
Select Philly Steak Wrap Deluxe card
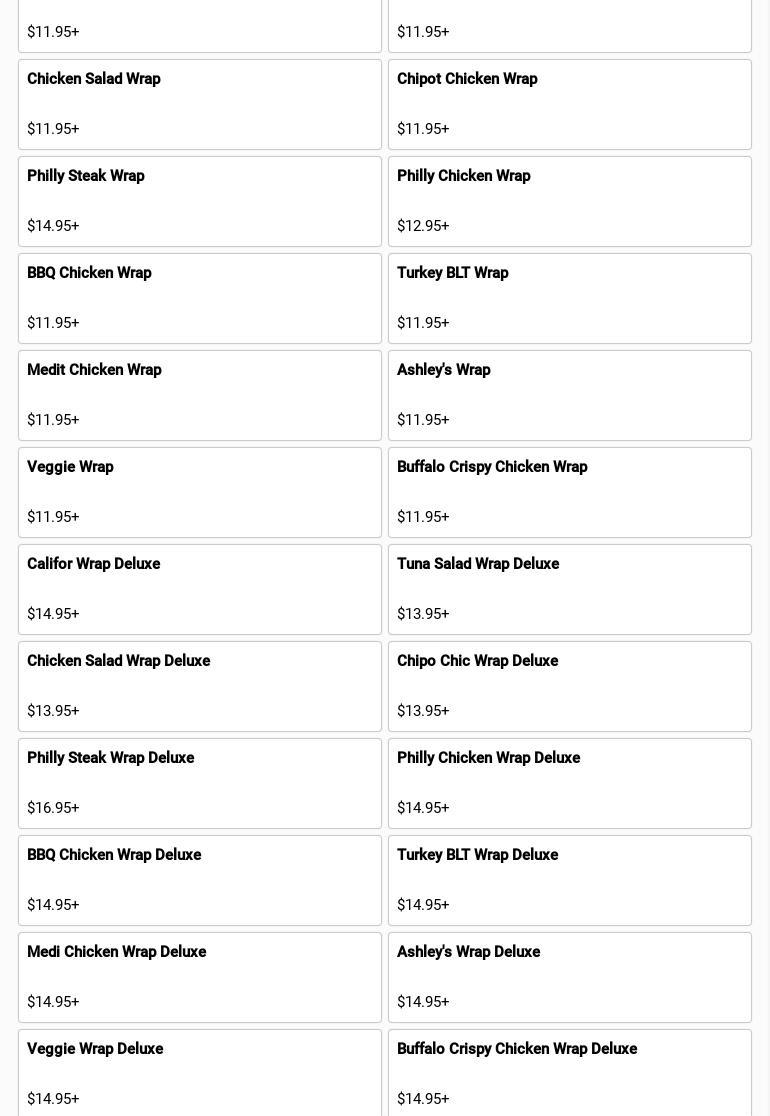click(x=200, y=783)
